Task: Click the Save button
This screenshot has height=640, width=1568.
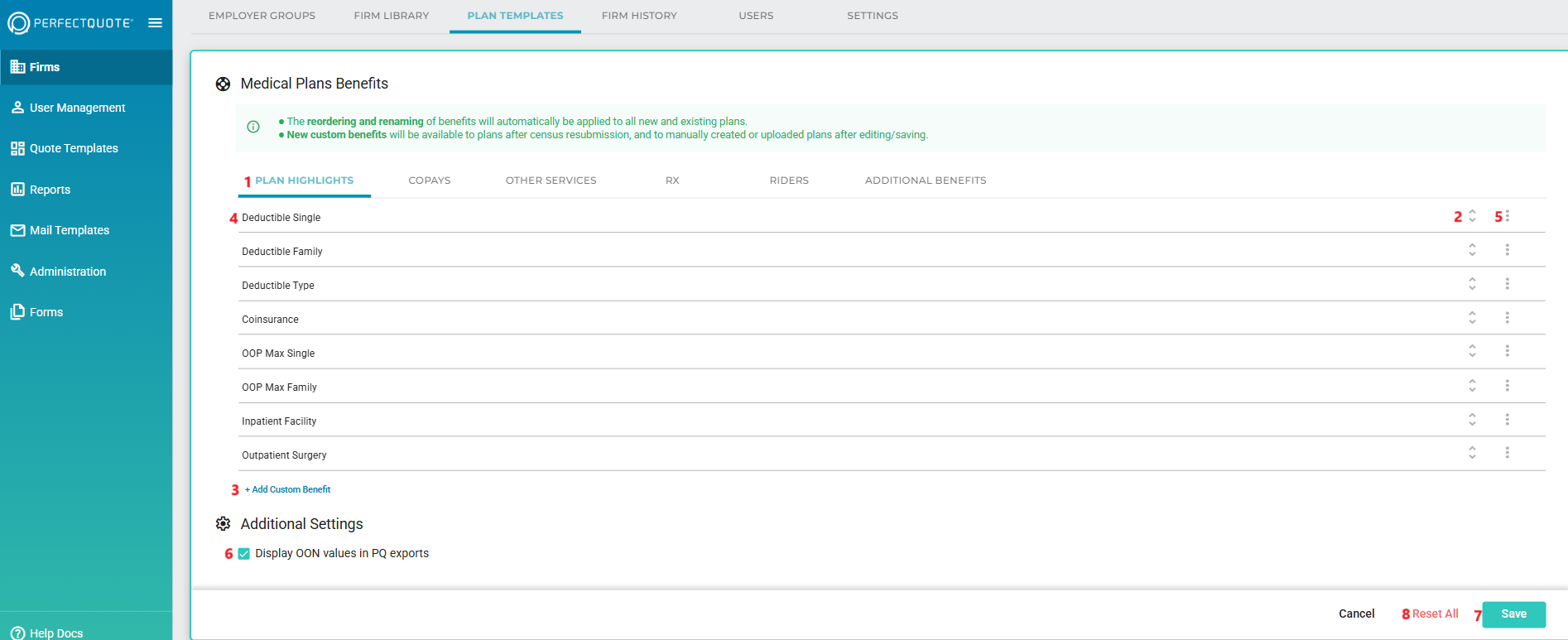Action: 1513,614
